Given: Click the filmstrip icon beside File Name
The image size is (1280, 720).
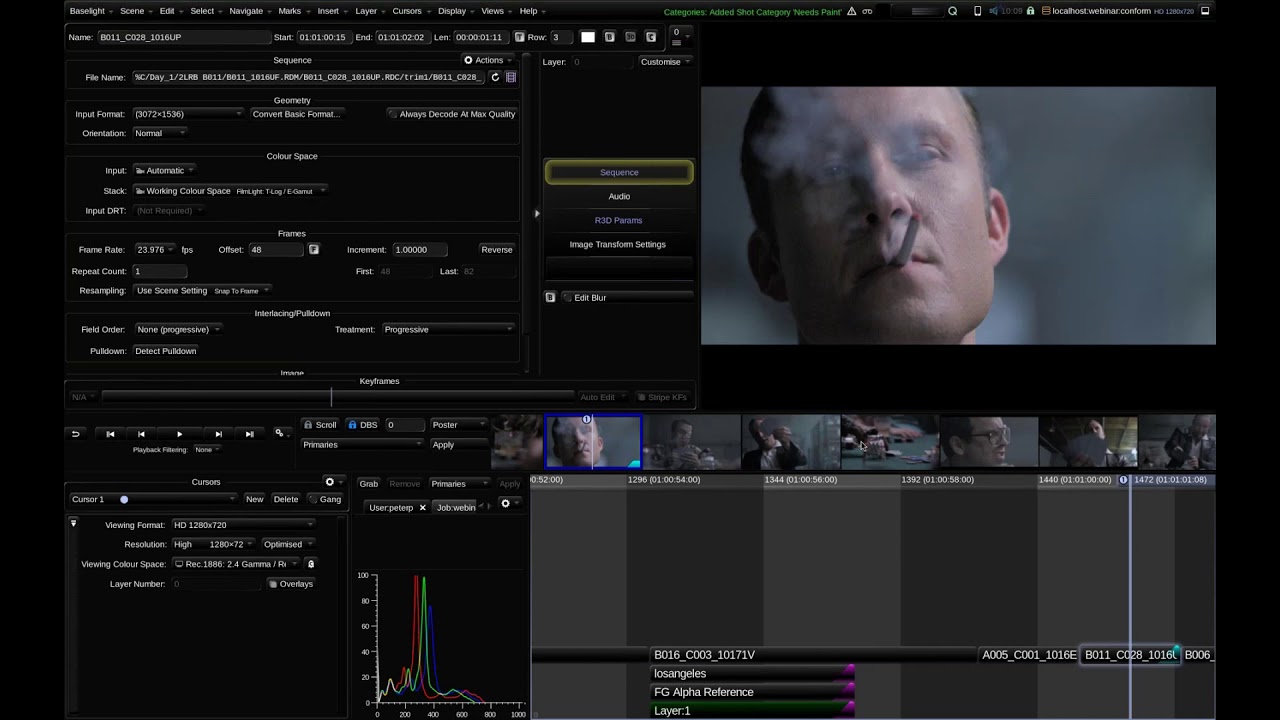Looking at the screenshot, I should [x=511, y=77].
